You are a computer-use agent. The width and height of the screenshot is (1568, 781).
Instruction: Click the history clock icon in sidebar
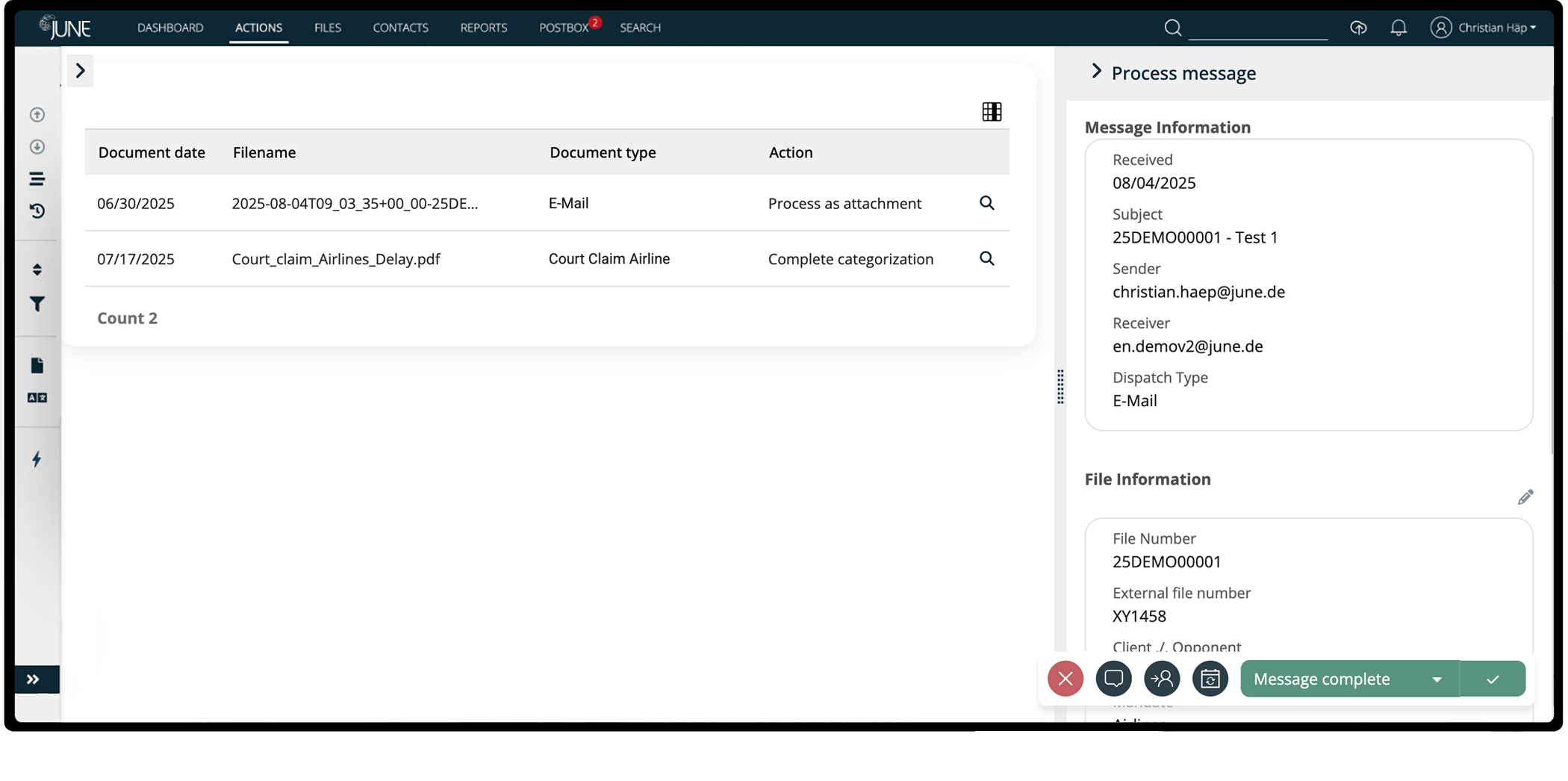point(37,211)
